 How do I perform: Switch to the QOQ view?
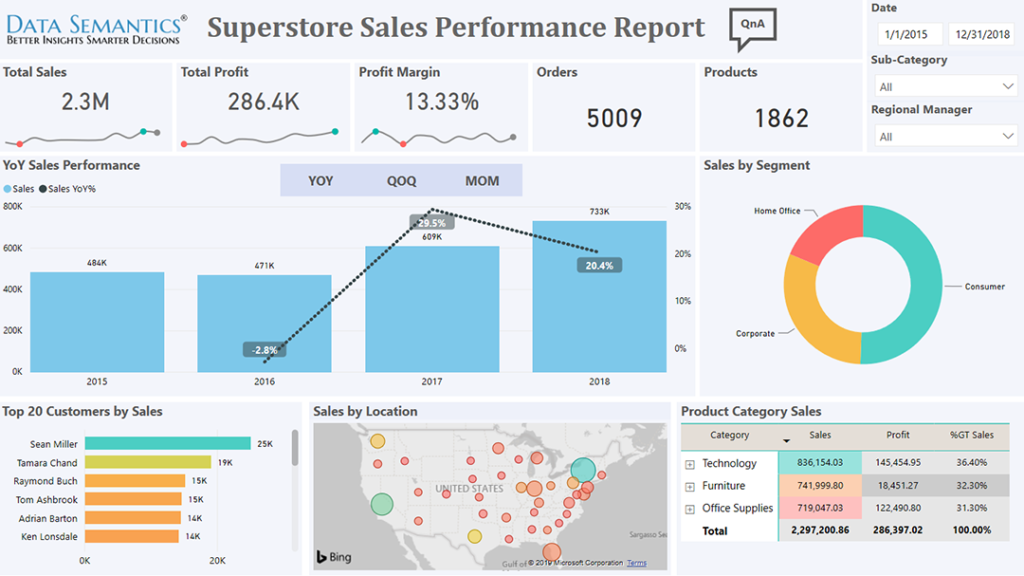tap(400, 181)
